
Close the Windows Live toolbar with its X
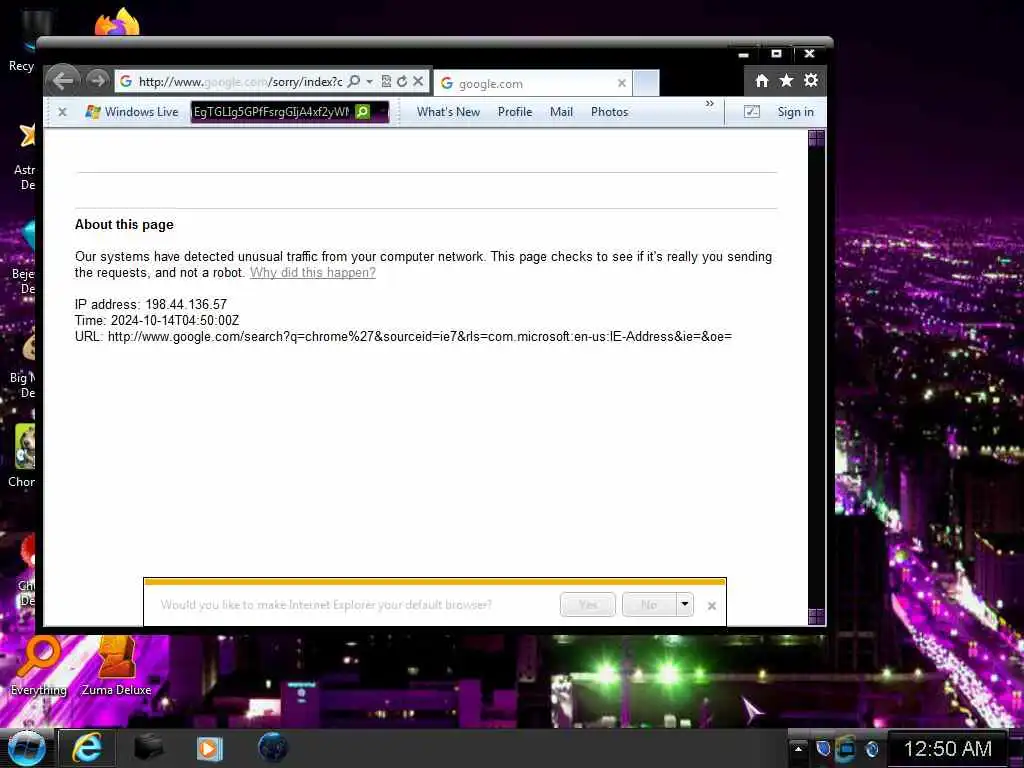pos(63,112)
